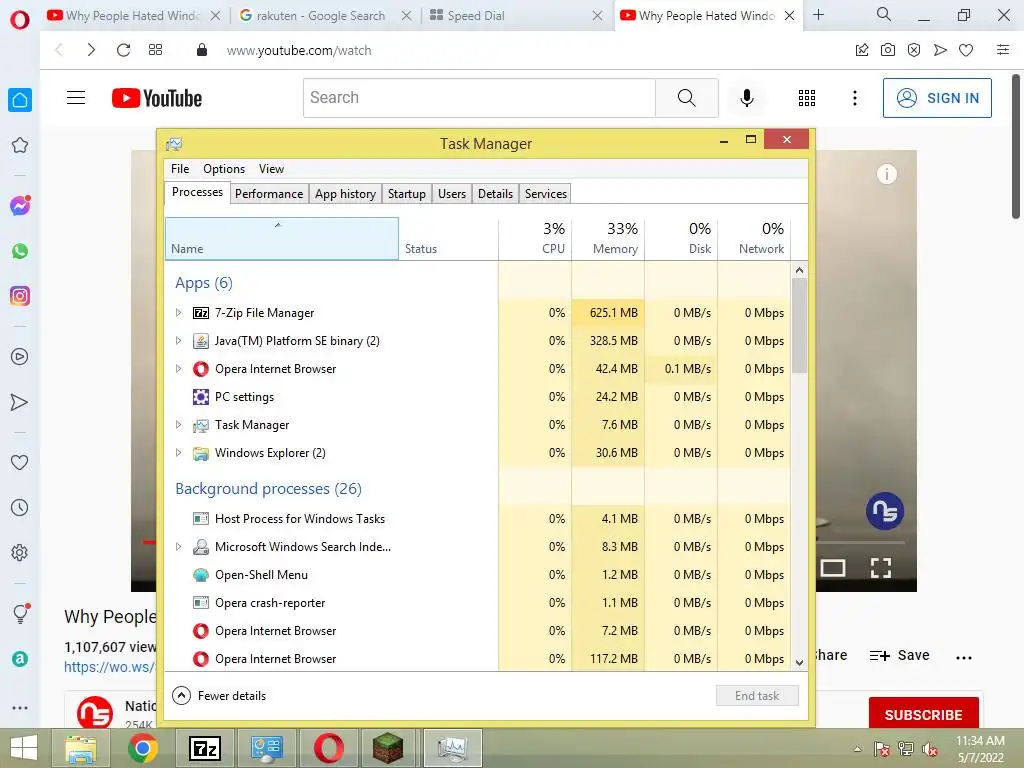The height and width of the screenshot is (768, 1024).
Task: Click the lightbulb tips icon in sidebar
Action: coord(21,613)
